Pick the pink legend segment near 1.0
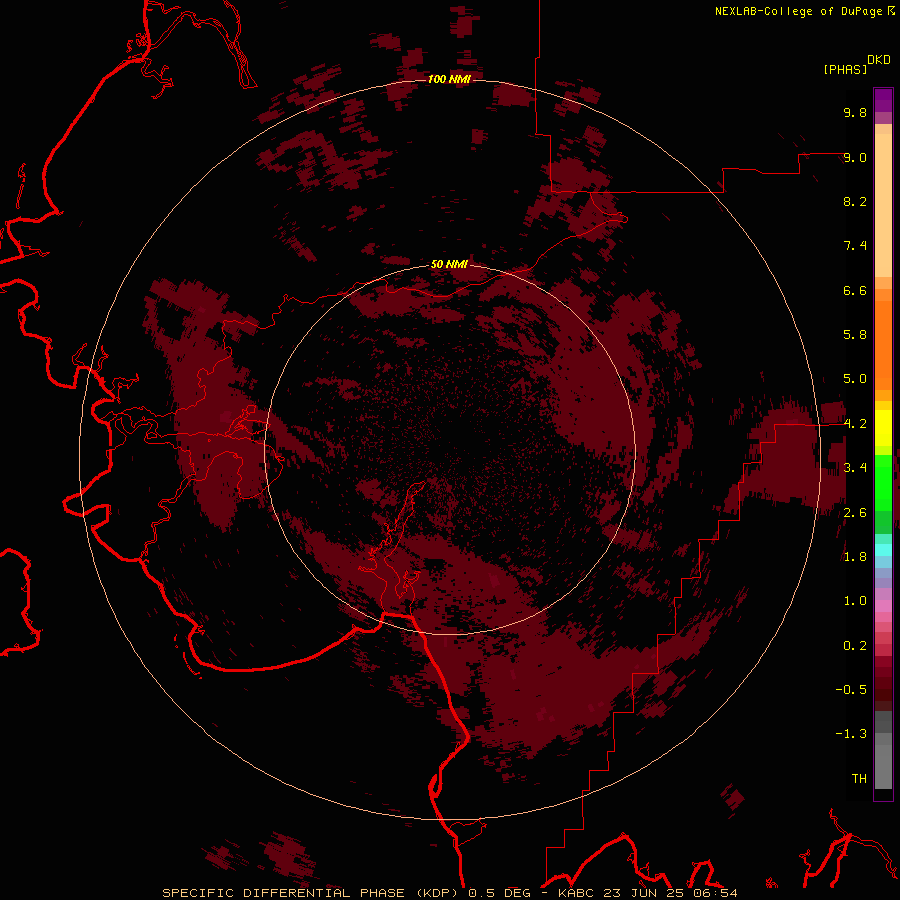The image size is (900, 900). (x=883, y=606)
